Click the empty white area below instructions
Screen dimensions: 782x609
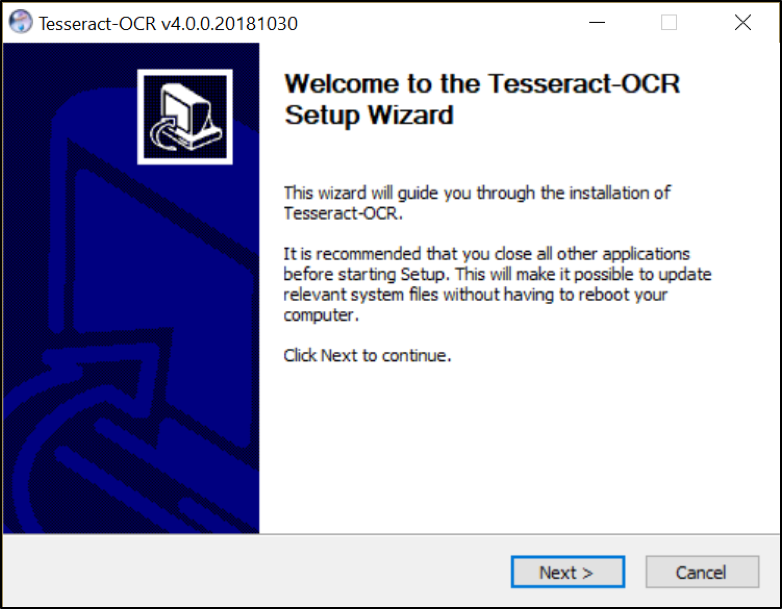519,449
